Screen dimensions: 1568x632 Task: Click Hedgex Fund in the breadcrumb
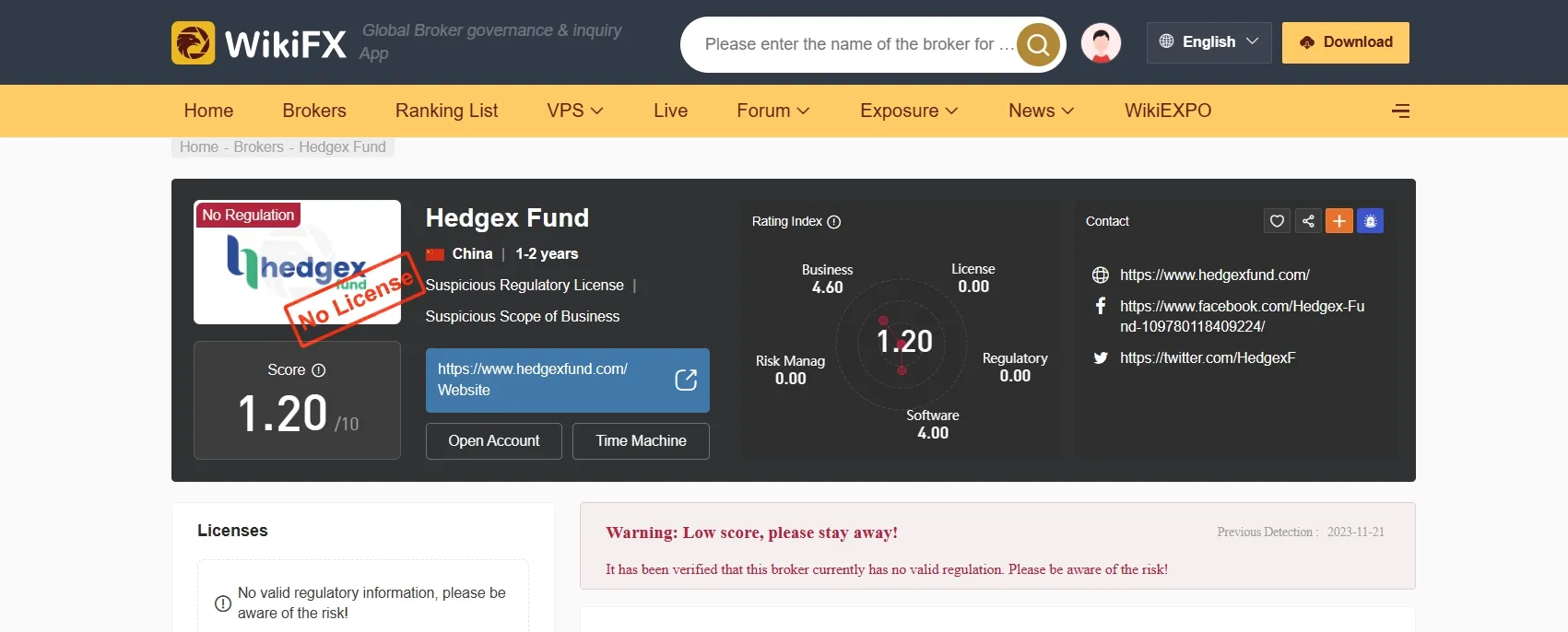(342, 147)
